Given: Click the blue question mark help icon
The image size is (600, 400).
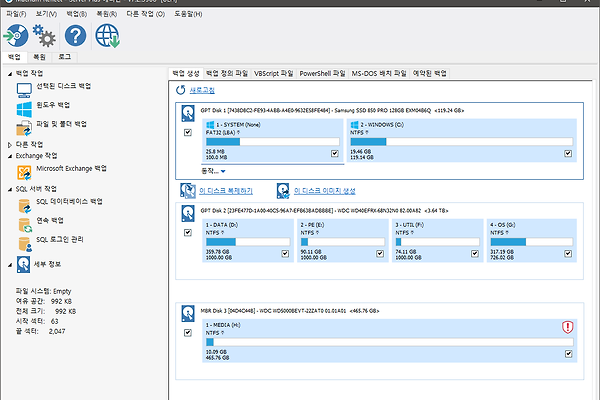Looking at the screenshot, I should tap(75, 37).
